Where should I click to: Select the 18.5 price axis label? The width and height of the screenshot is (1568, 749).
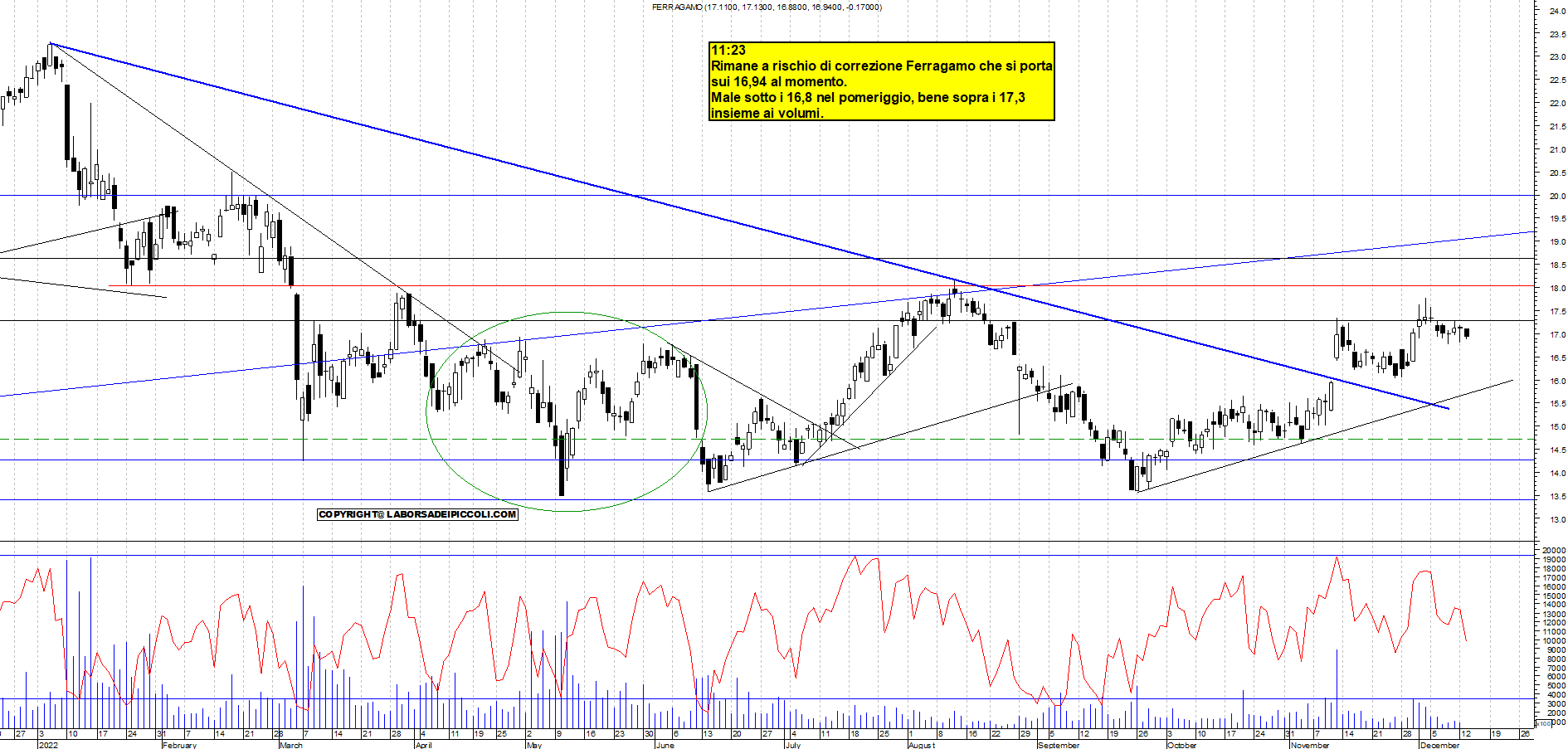tap(1557, 265)
